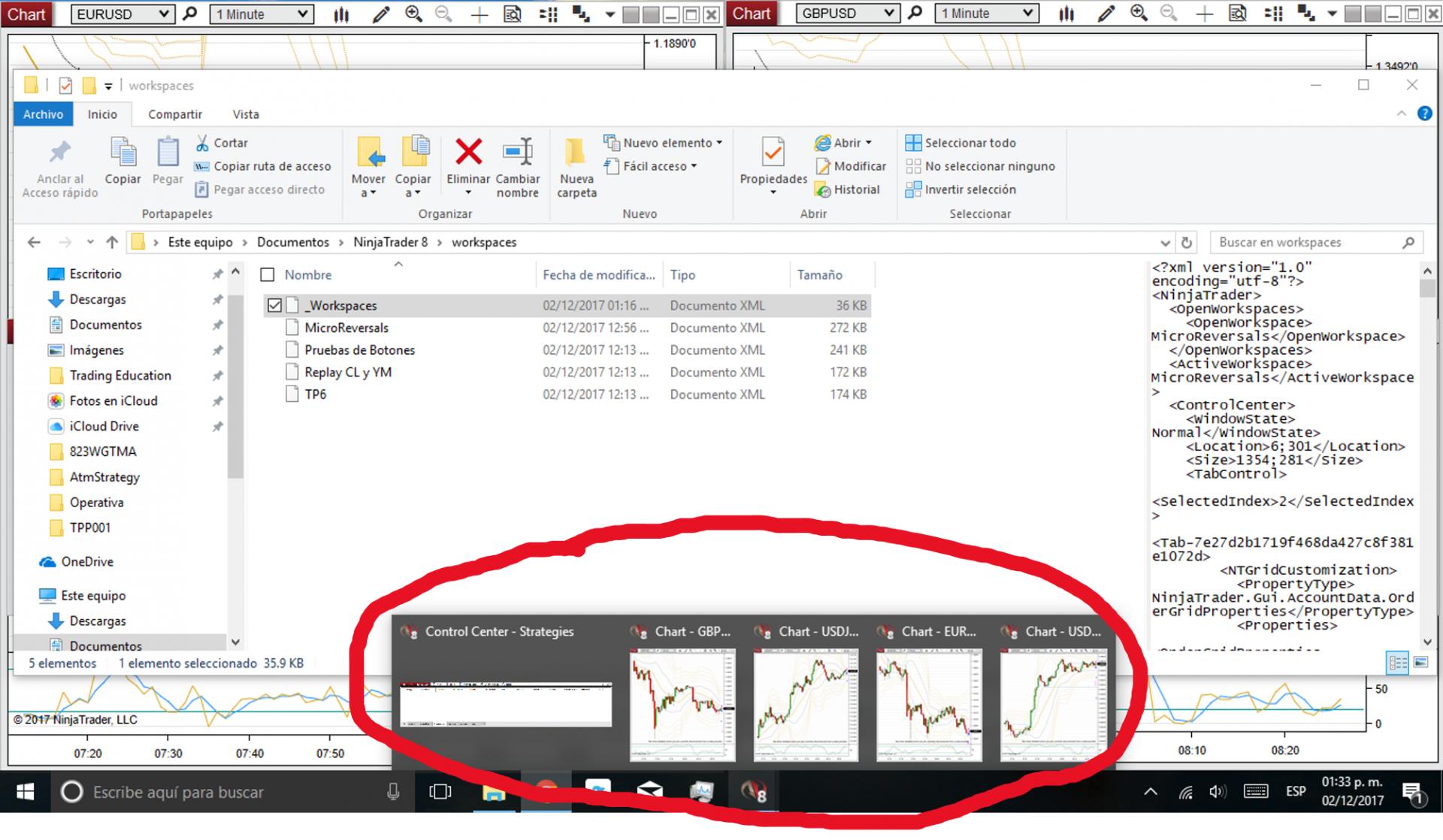Switch to large icons view toggle
1443x840 pixels.
(1420, 663)
